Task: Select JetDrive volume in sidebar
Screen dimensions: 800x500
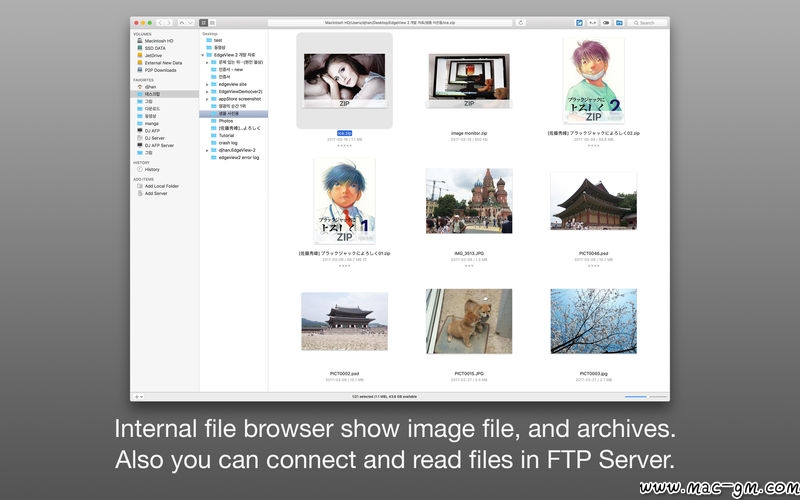Action: tap(151, 55)
